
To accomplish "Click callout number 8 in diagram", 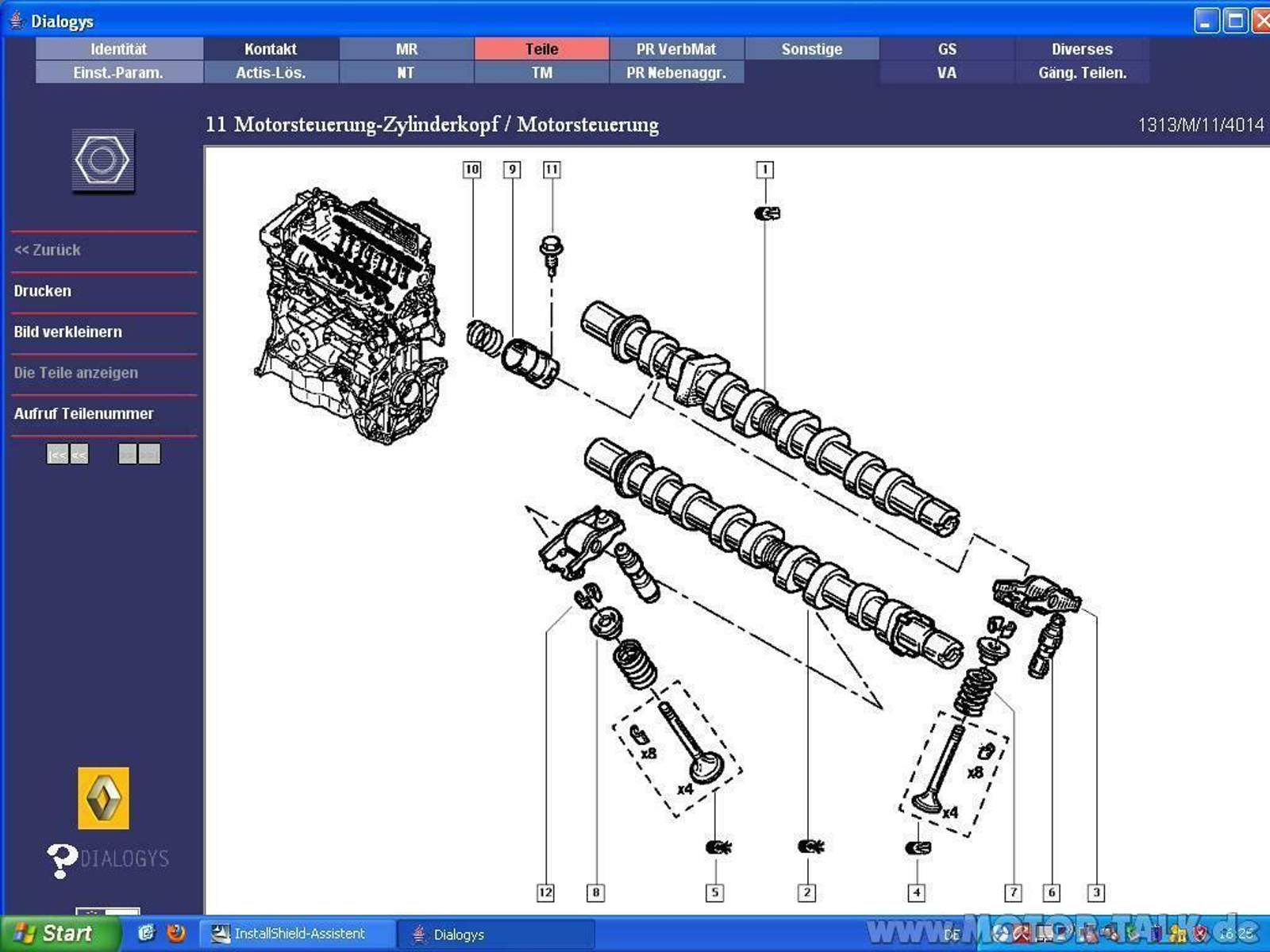I will click(x=595, y=892).
